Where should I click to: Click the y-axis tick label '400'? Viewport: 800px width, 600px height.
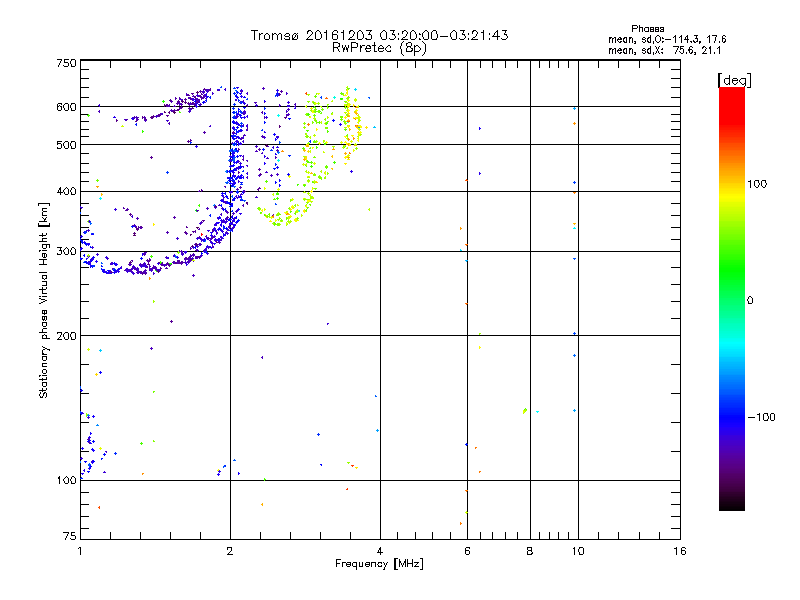pyautogui.click(x=66, y=192)
